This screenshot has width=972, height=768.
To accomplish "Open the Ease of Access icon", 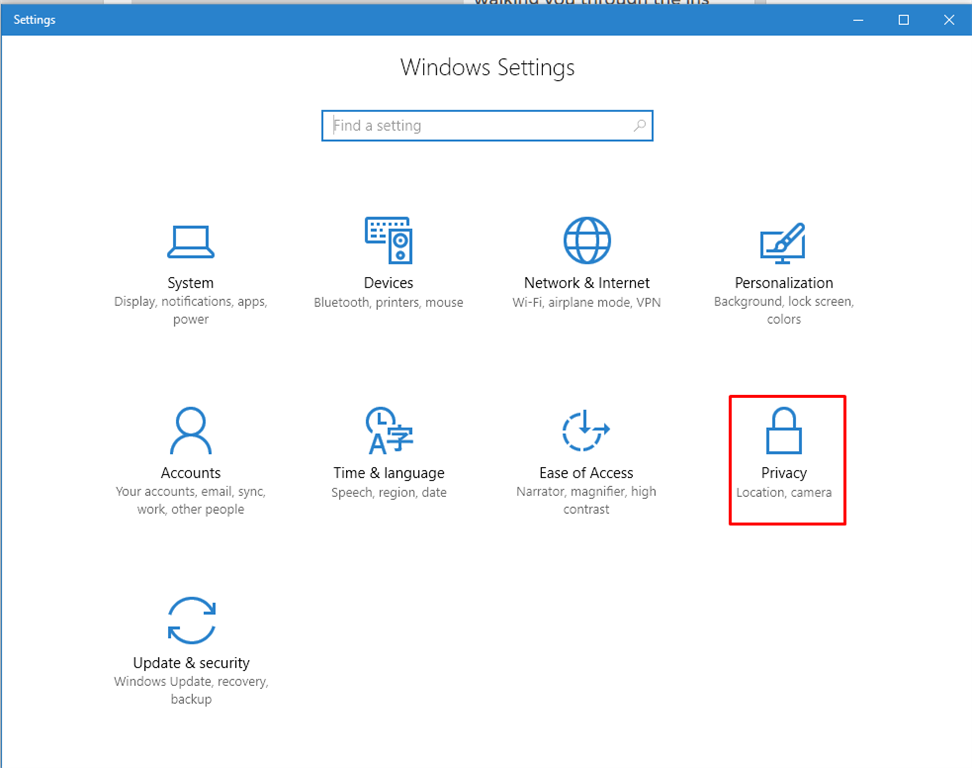I will click(x=586, y=431).
